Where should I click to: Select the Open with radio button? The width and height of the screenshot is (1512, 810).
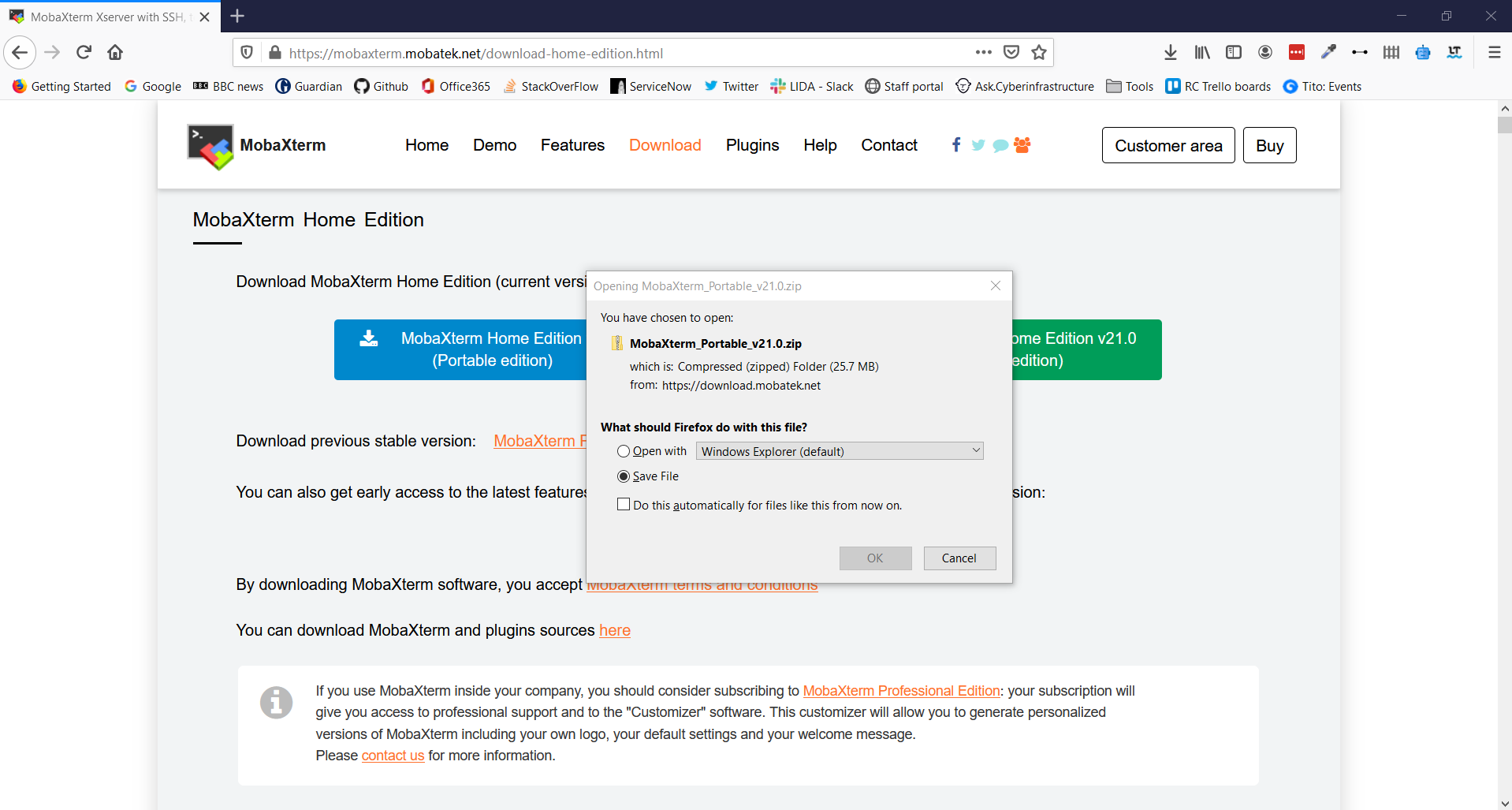[624, 451]
